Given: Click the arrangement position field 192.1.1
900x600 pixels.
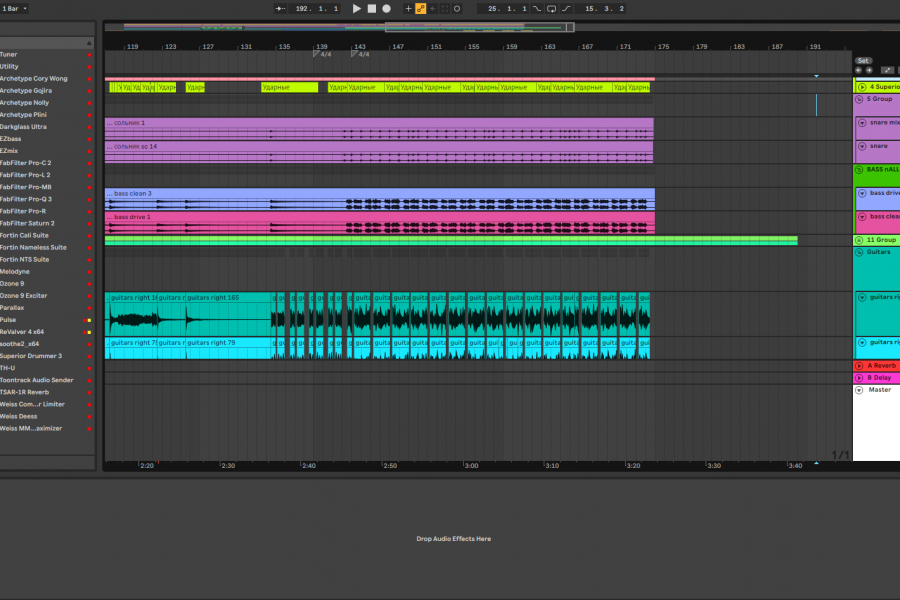Looking at the screenshot, I should coord(316,8).
